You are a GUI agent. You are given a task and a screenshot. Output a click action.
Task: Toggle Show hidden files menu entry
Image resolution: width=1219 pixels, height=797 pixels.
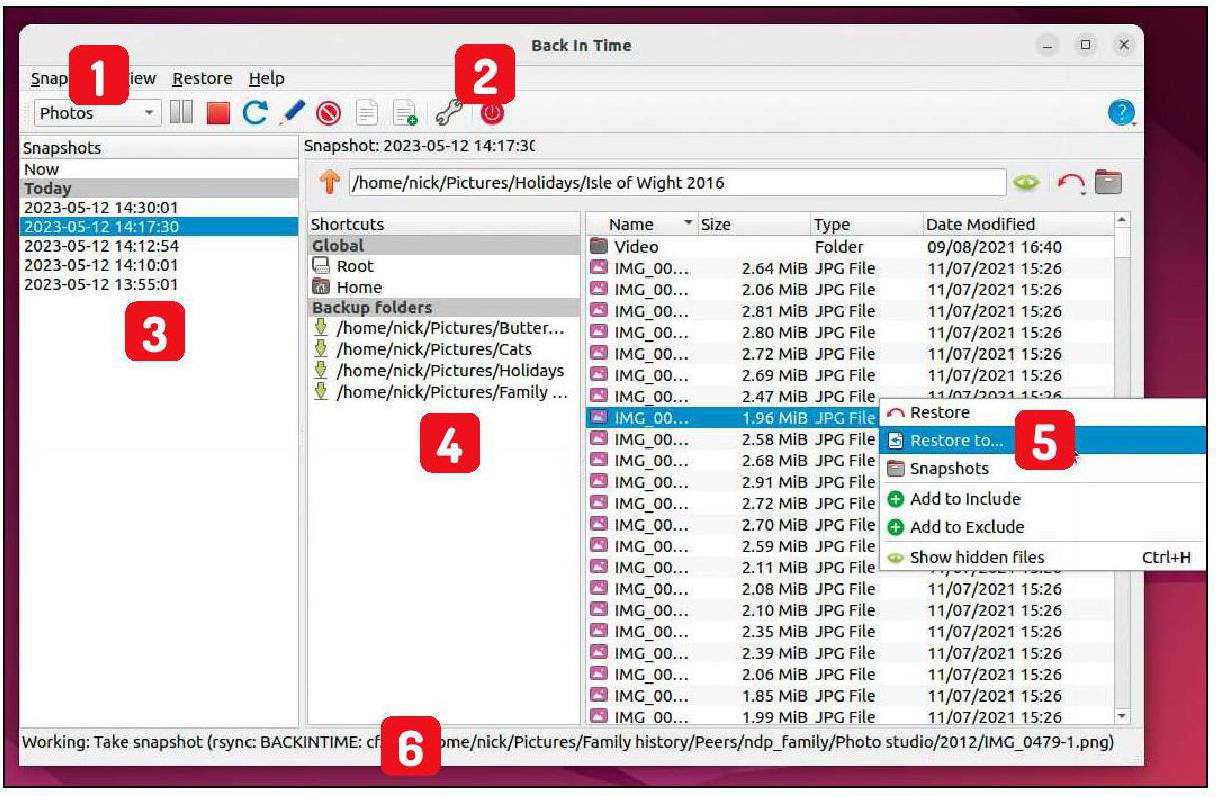tap(1042, 557)
